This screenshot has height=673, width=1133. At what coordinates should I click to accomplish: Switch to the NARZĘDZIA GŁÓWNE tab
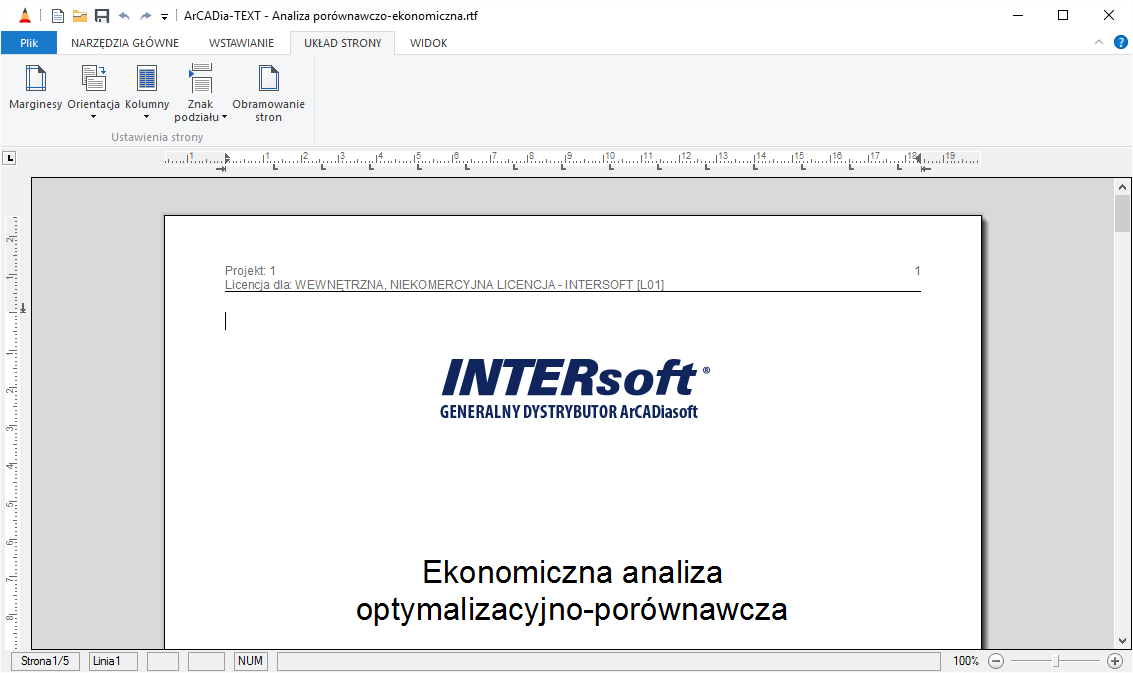(125, 43)
